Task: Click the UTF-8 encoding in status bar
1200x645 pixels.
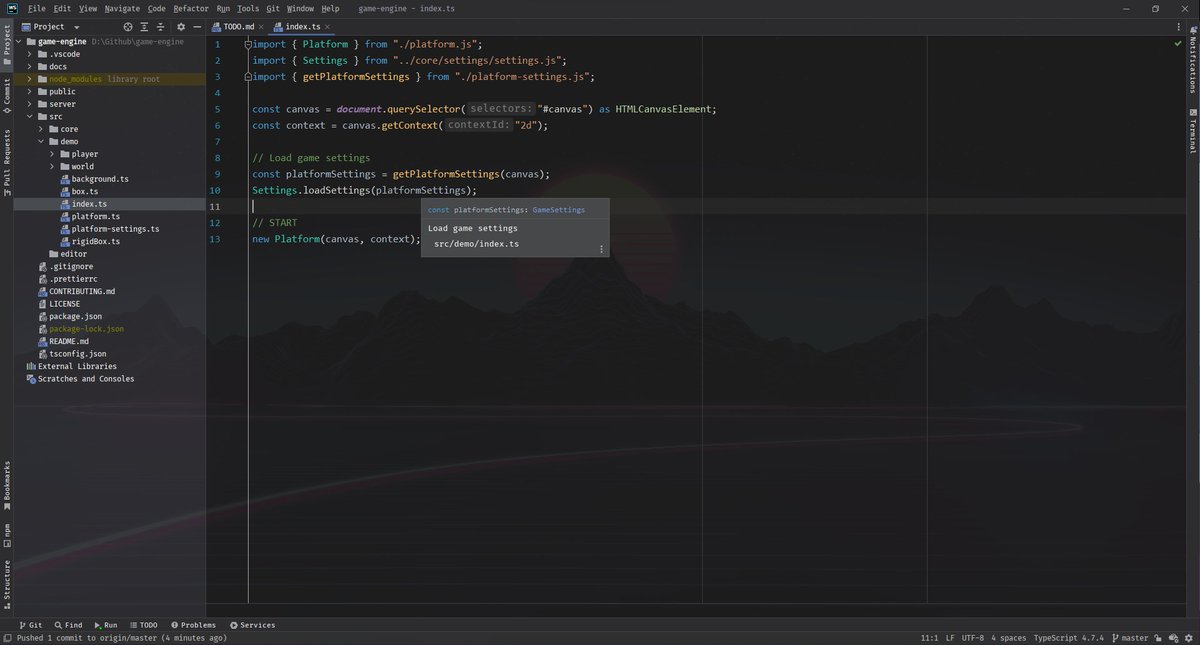Action: [x=972, y=638]
